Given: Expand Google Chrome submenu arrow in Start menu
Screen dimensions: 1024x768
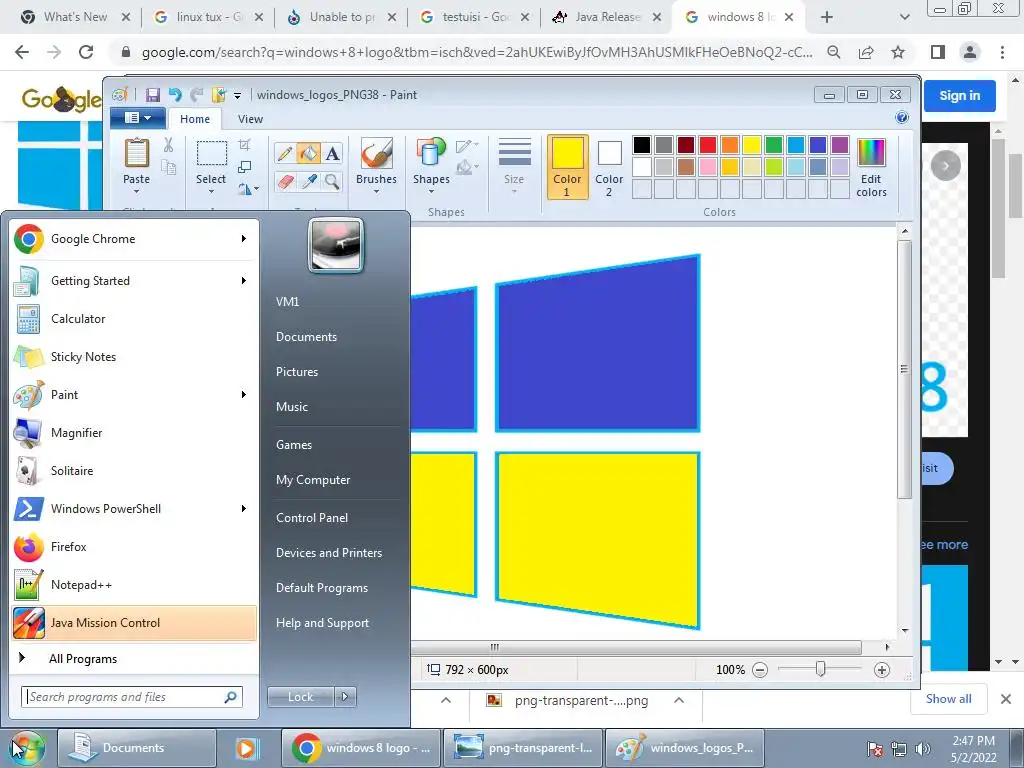Looking at the screenshot, I should pyautogui.click(x=244, y=238).
